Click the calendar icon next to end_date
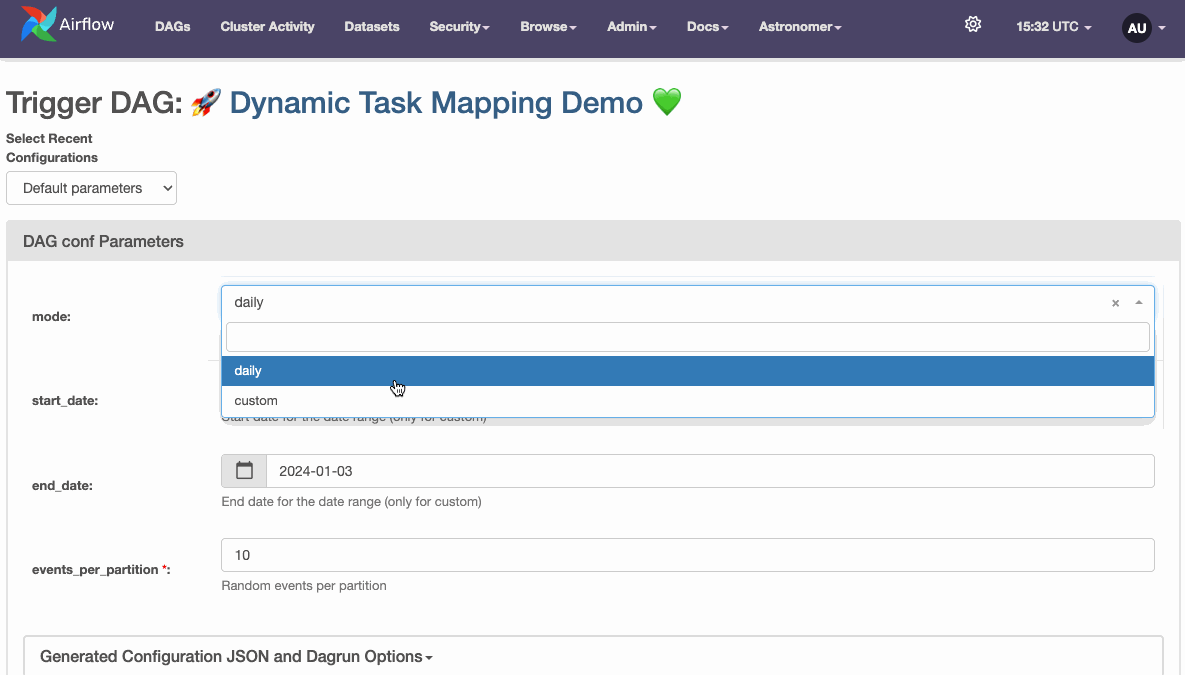The image size is (1185, 675). pos(243,469)
